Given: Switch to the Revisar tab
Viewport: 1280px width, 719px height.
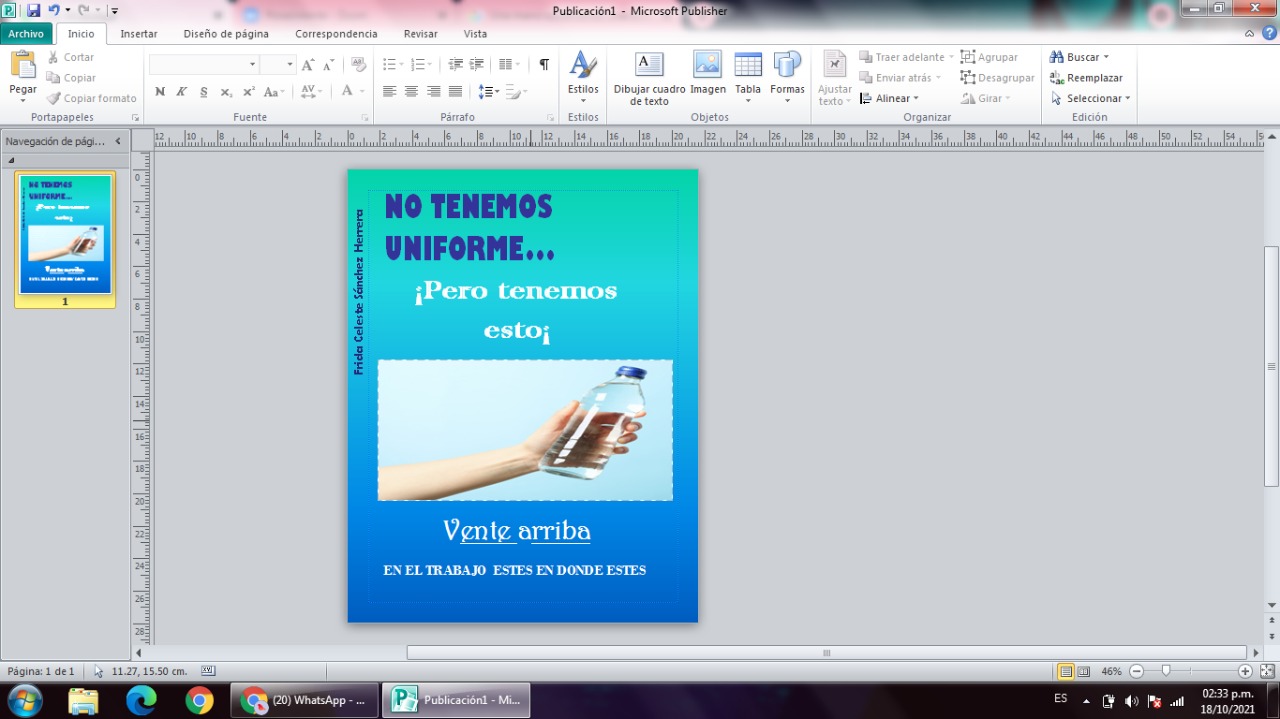Looking at the screenshot, I should click(421, 33).
